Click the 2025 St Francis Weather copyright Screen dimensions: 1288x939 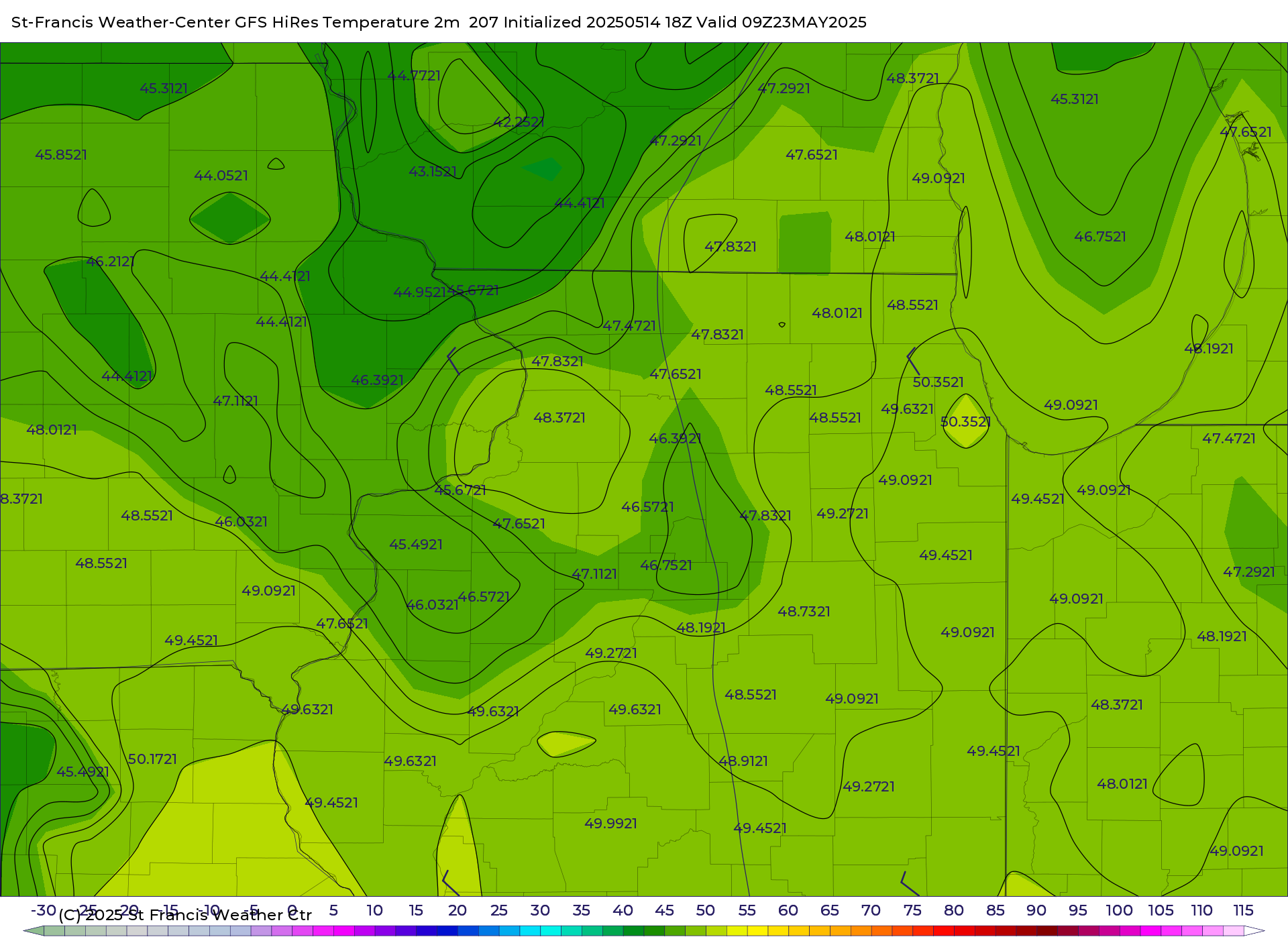(x=185, y=916)
